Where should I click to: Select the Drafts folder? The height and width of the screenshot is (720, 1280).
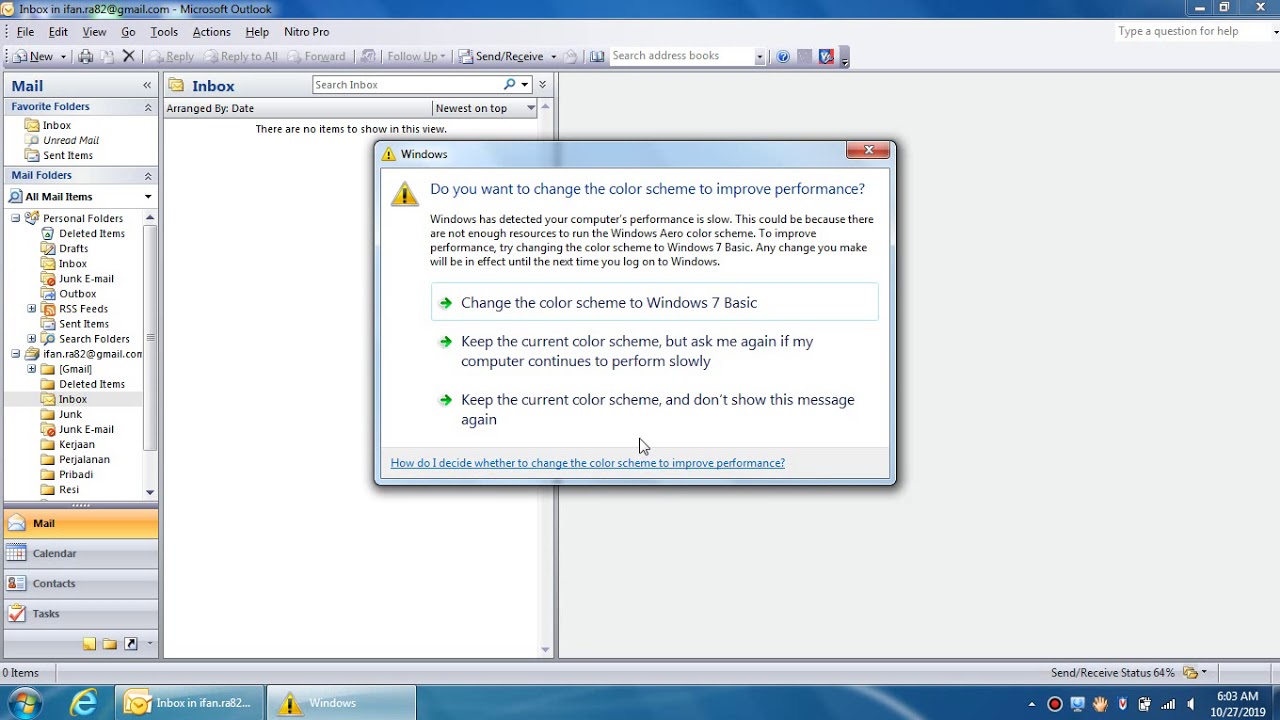pyautogui.click(x=73, y=249)
